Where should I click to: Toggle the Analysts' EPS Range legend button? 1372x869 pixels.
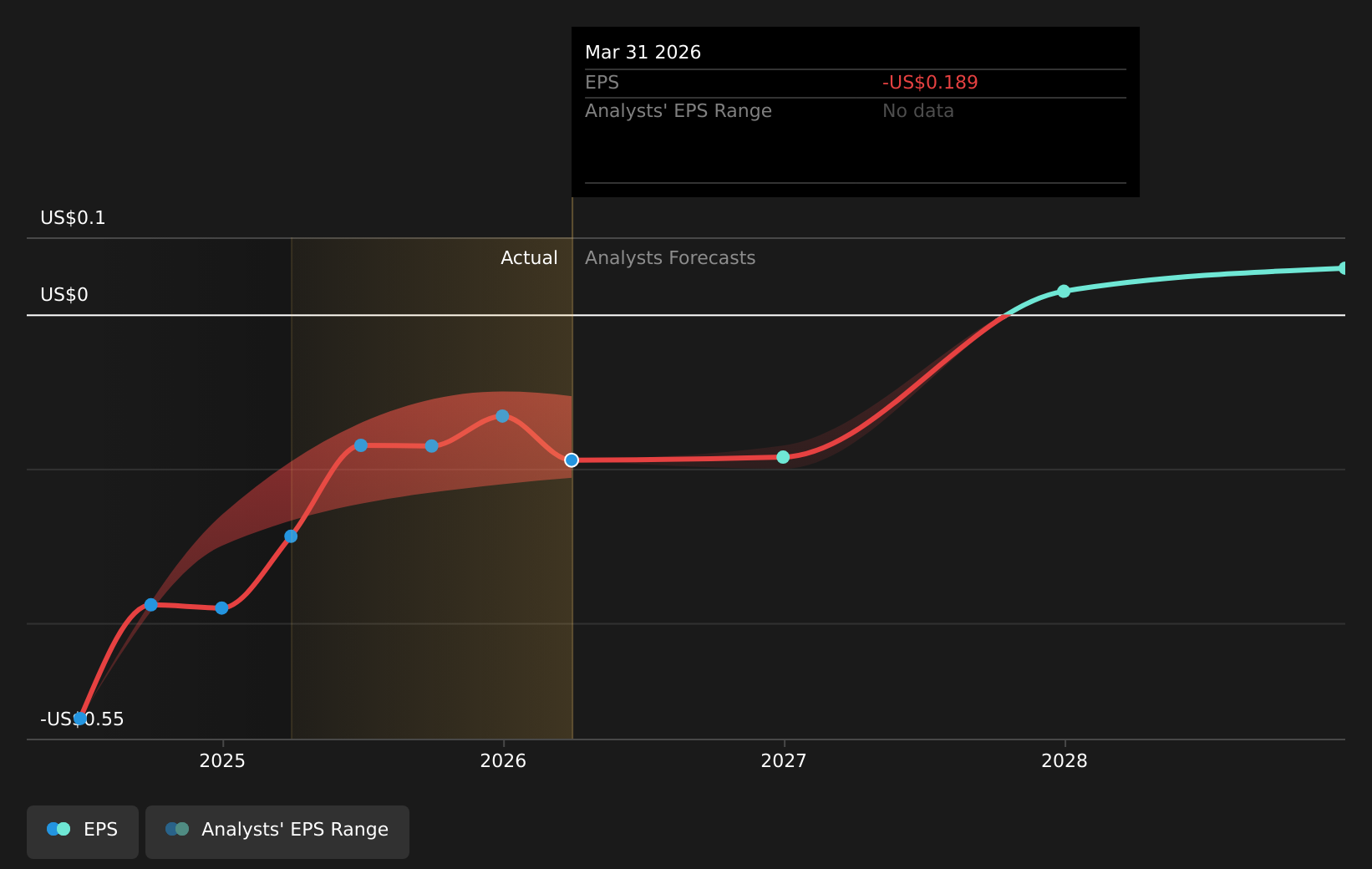(x=277, y=831)
